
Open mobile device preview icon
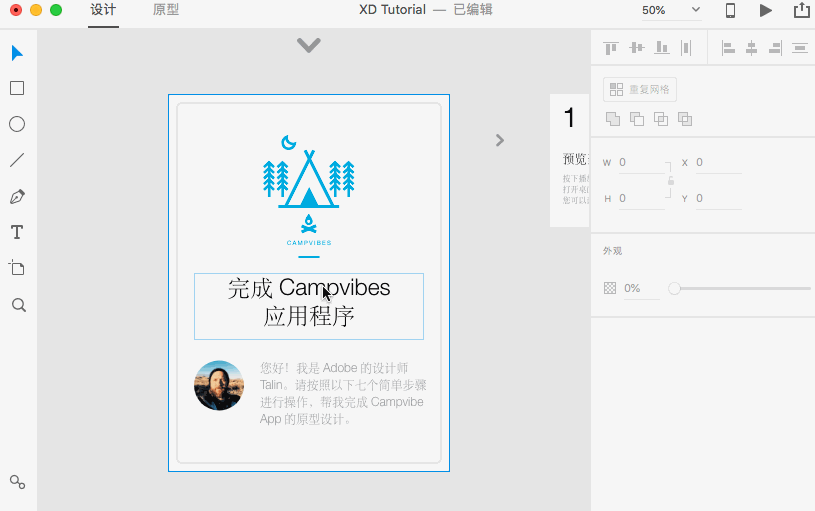(730, 10)
